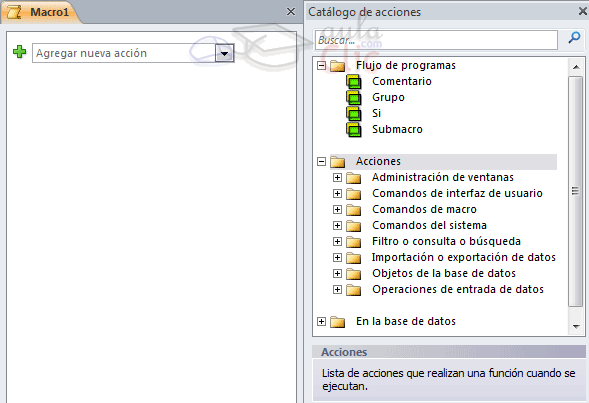Click the Macro1 scroll icon on the tab

[x=15, y=12]
